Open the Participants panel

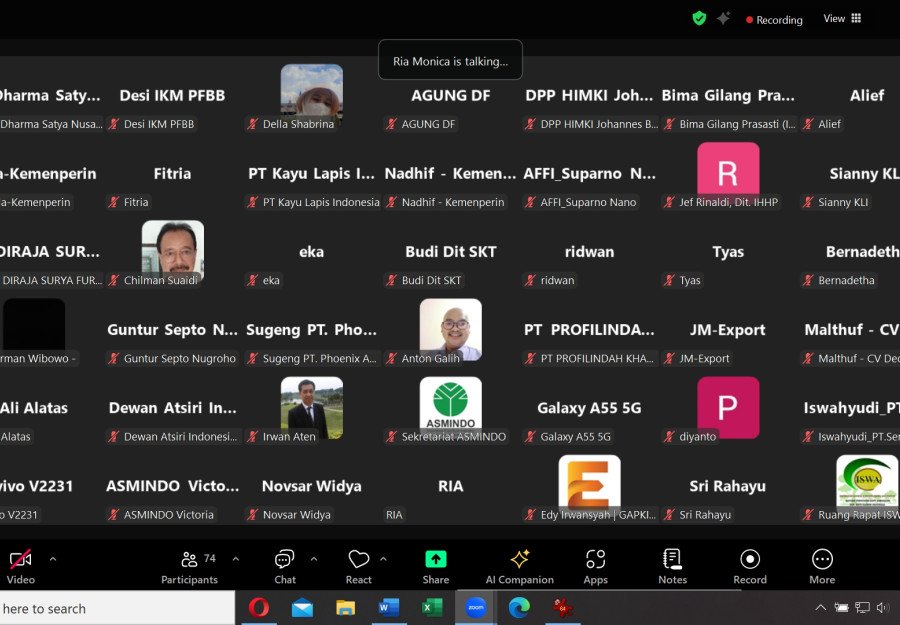tap(189, 565)
